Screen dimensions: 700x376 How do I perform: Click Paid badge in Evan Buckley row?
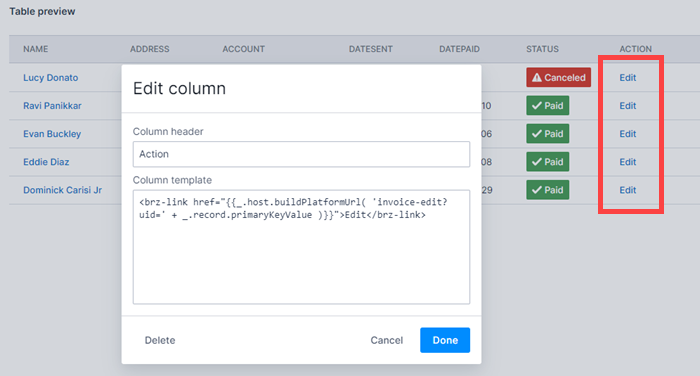click(x=548, y=134)
